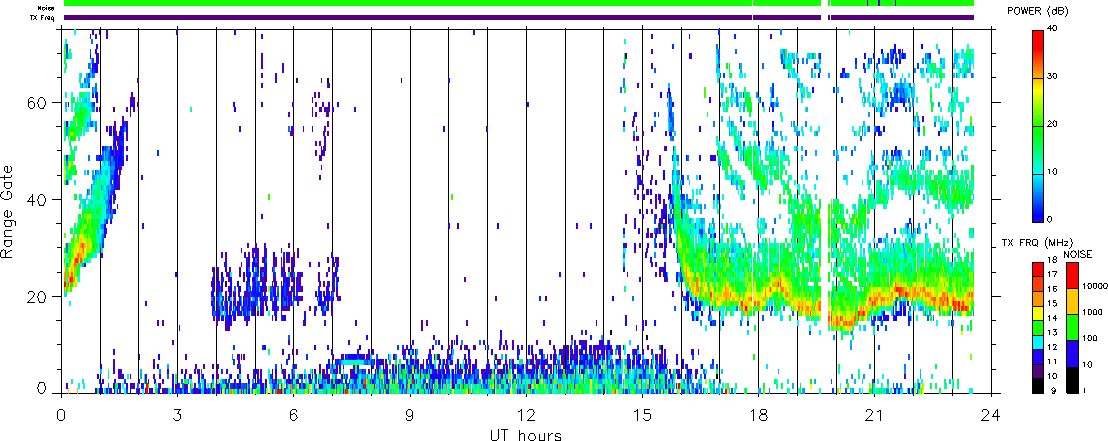Image resolution: width=1108 pixels, height=441 pixels.
Task: Click the POWER (dB) legend title
Action: [x=1038, y=11]
